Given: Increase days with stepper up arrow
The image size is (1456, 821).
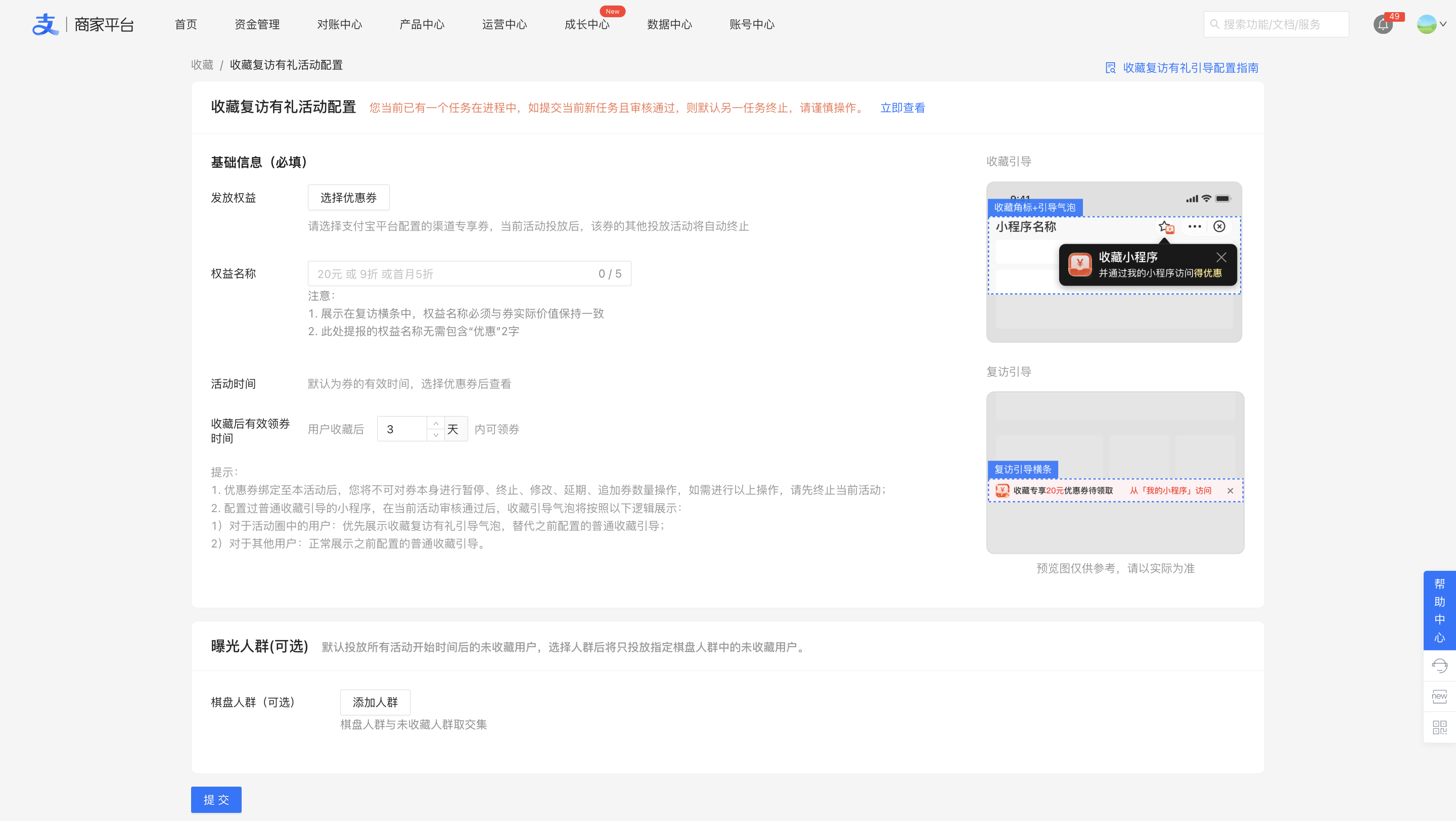Looking at the screenshot, I should point(436,423).
